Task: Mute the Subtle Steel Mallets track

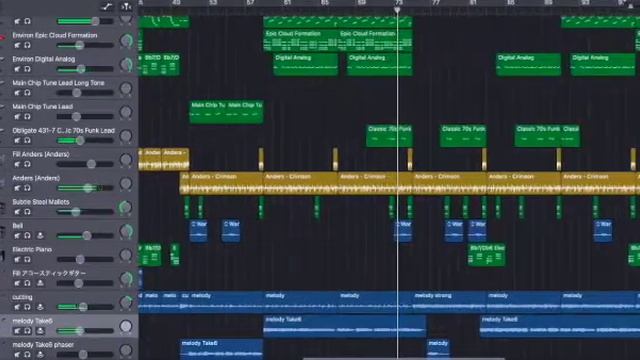Action: coord(17,212)
